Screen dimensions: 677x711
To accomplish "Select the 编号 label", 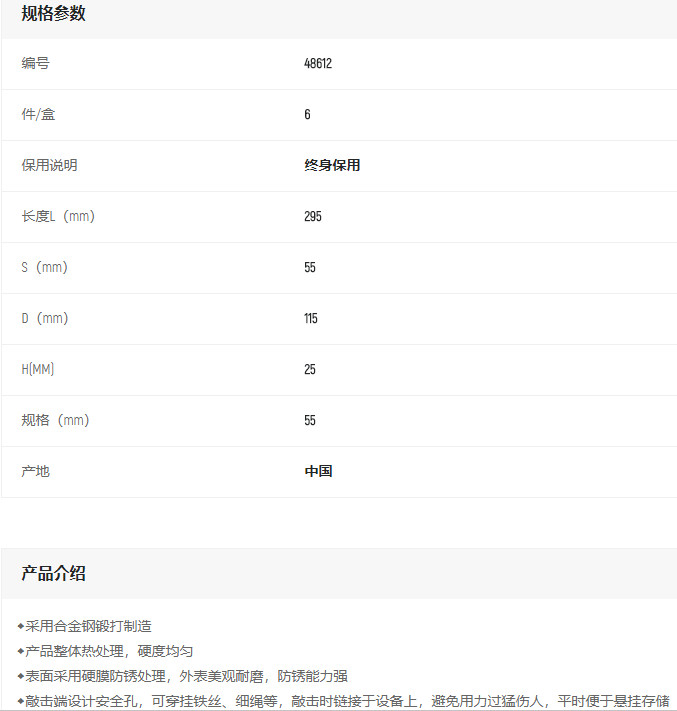I will (35, 63).
